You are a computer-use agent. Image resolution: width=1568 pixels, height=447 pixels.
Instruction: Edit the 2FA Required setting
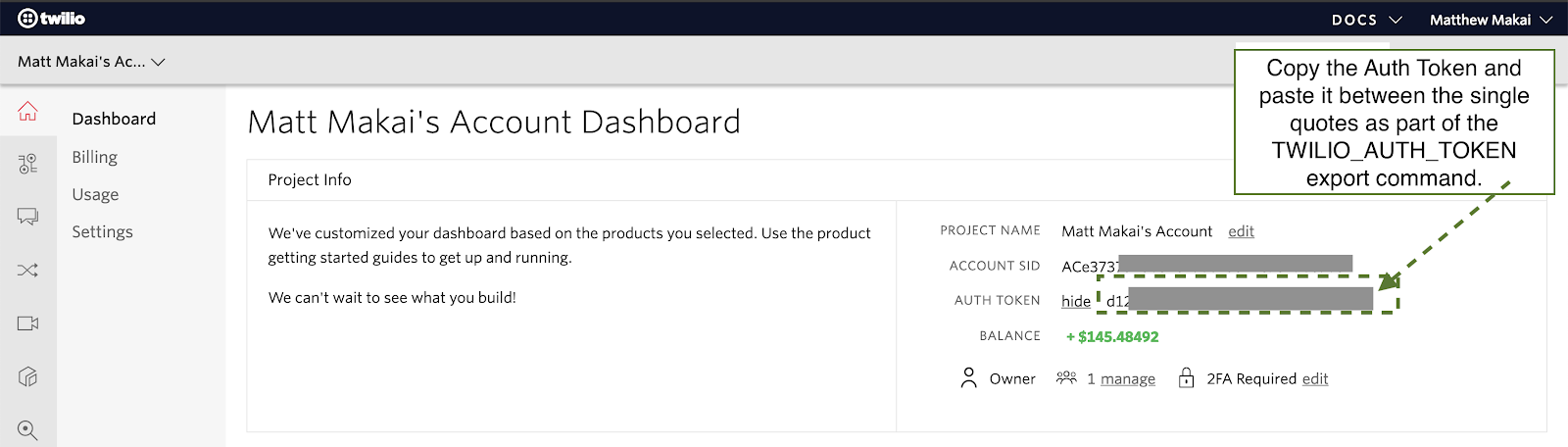1315,379
